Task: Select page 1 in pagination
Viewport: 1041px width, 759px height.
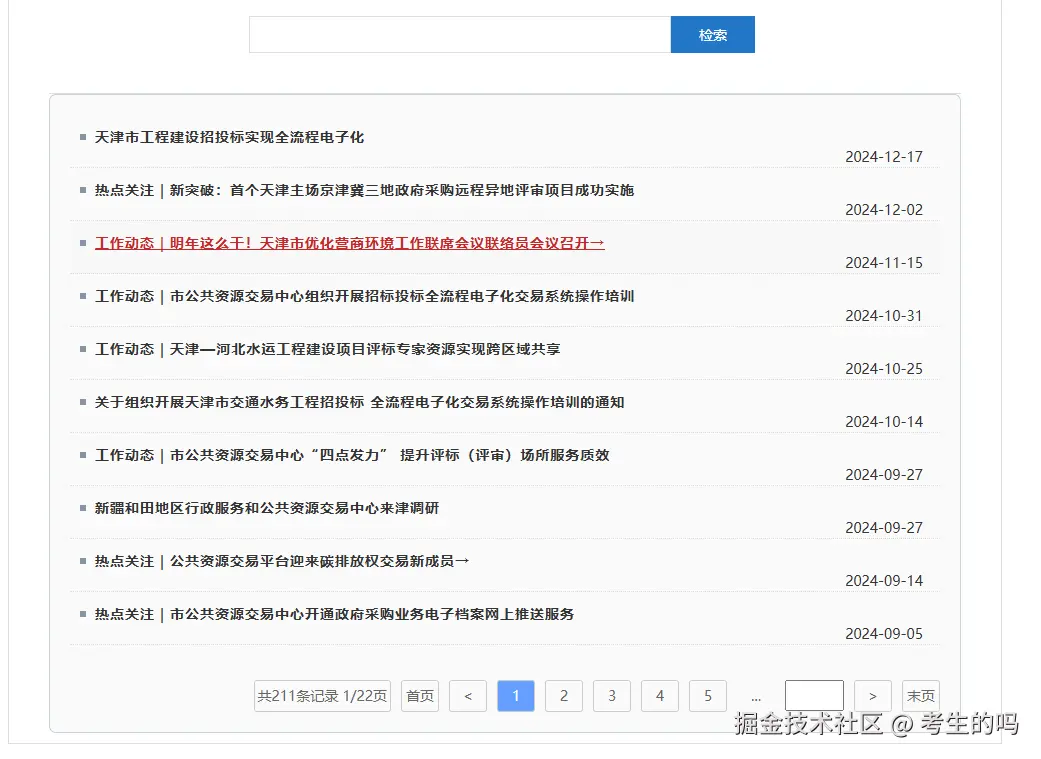Action: point(516,696)
